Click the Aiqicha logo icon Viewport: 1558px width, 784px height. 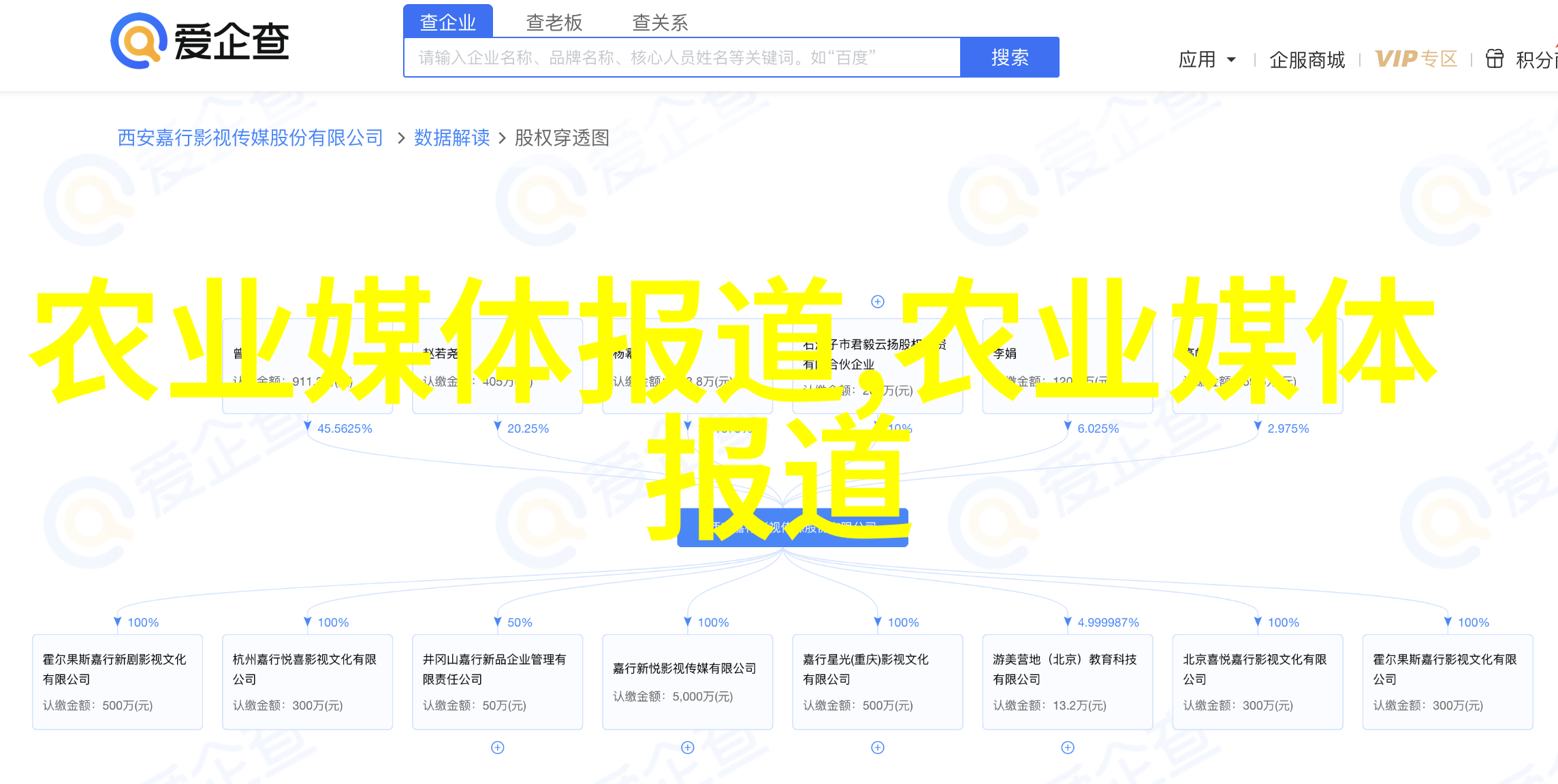pyautogui.click(x=139, y=42)
